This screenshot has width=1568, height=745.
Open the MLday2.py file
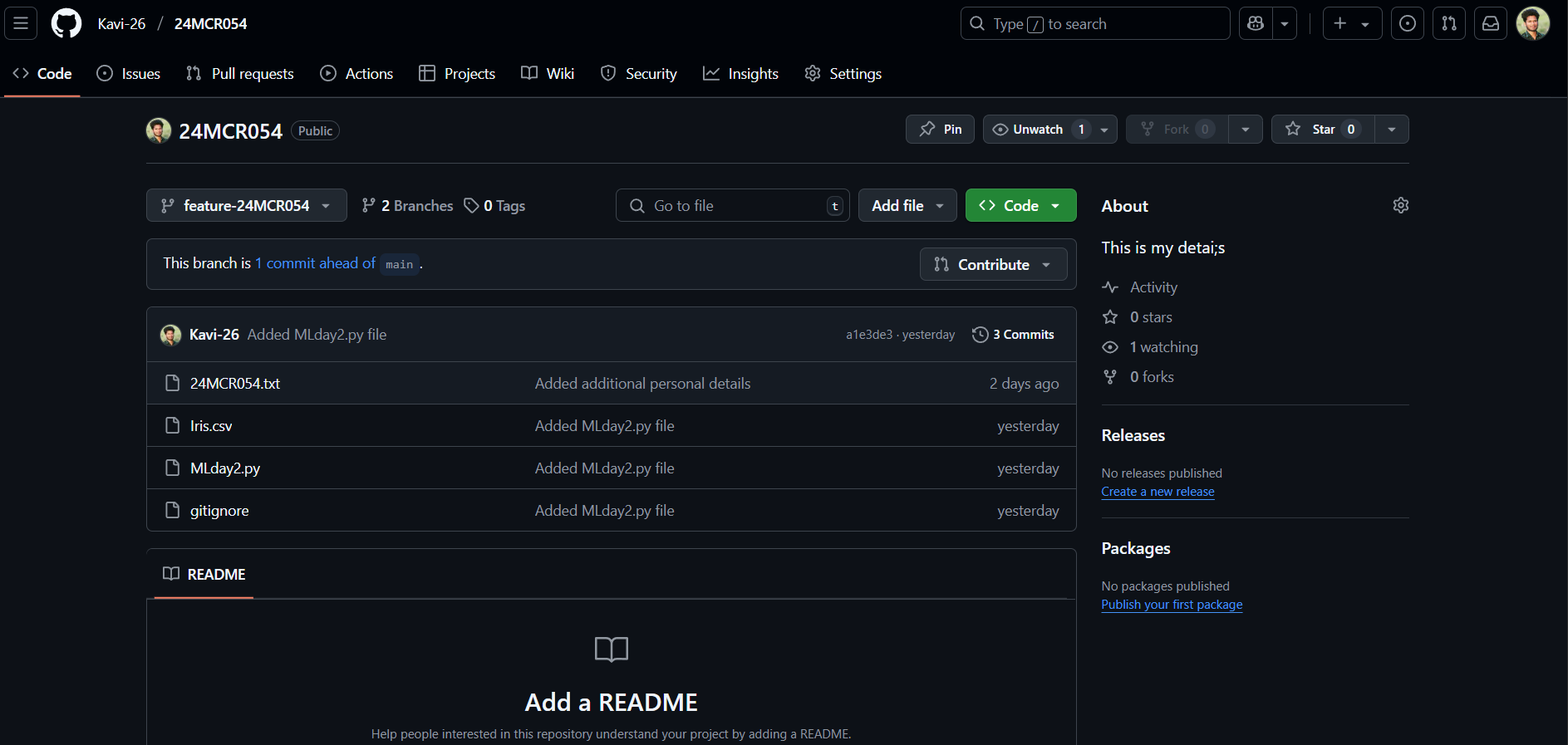(x=225, y=468)
